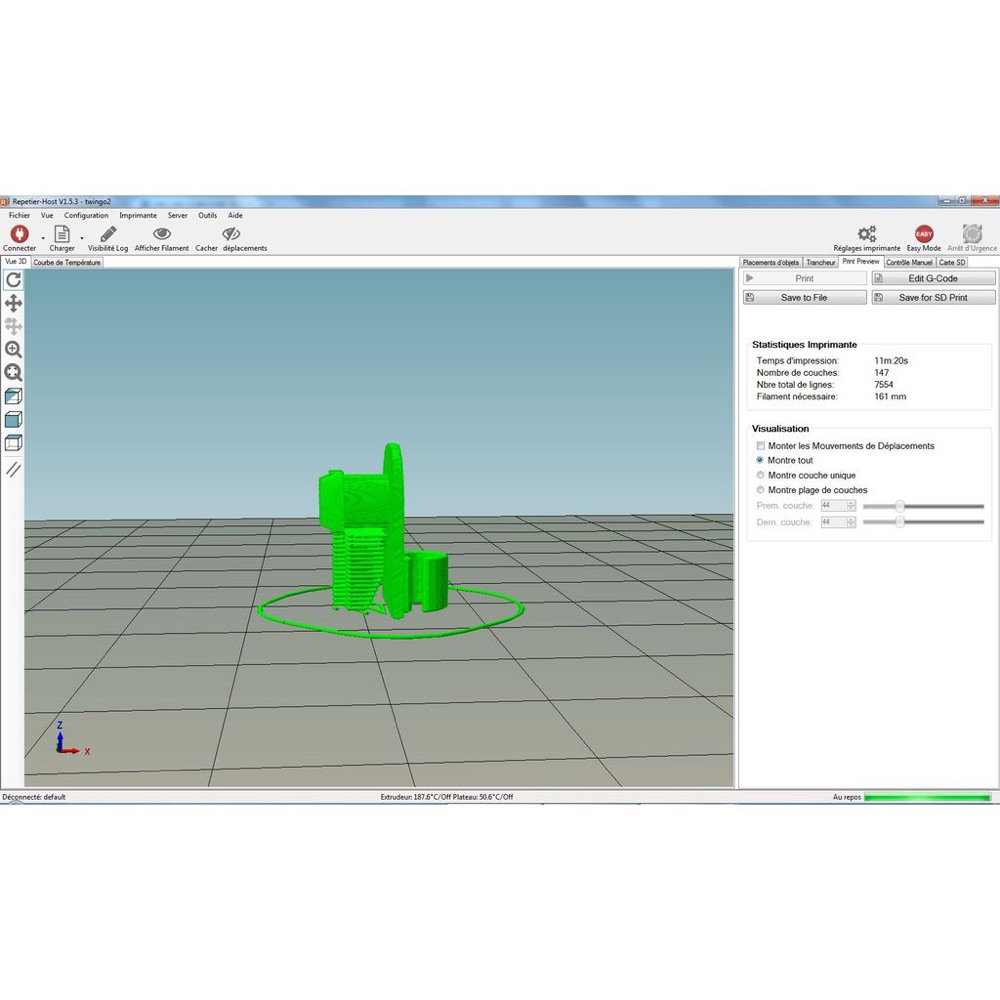Viewport: 1000px width, 1000px height.
Task: Select the rotate view tool
Action: click(x=13, y=280)
